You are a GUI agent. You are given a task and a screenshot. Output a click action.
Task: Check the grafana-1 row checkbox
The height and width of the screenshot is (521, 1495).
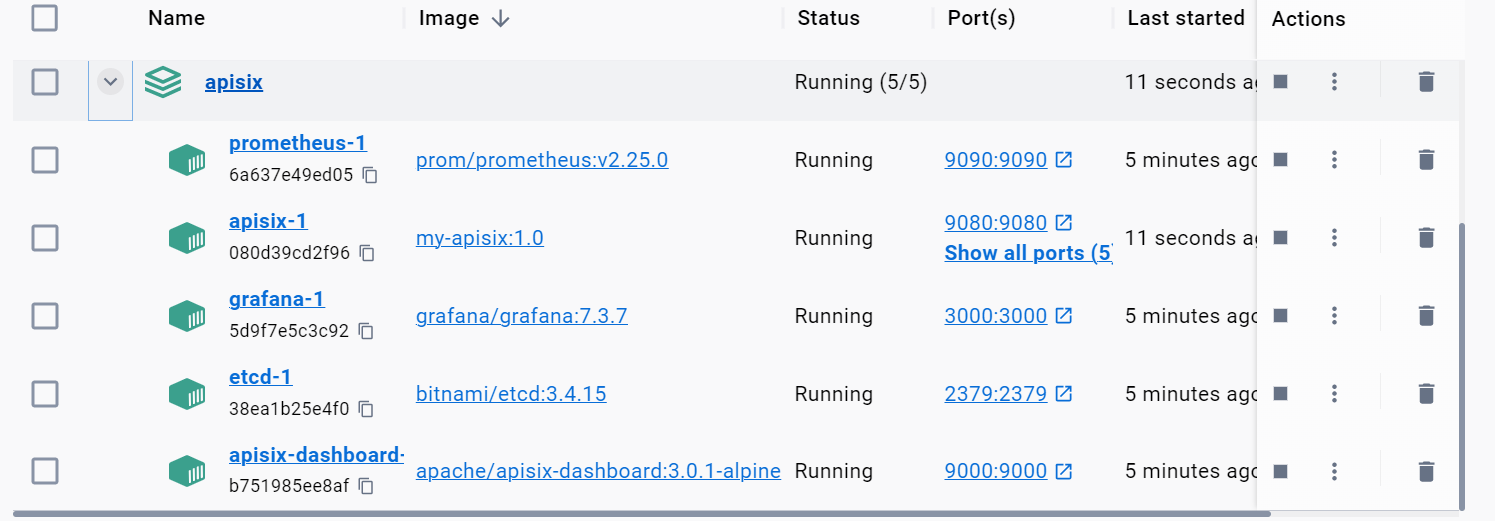tap(45, 316)
